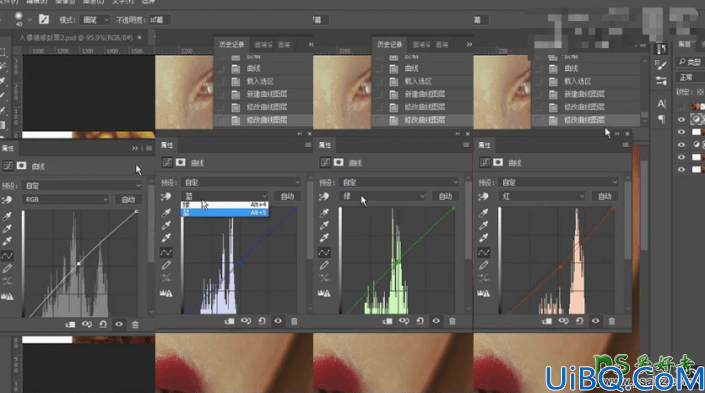Open brush 模式 dropdown in options bar
The width and height of the screenshot is (705, 393).
tap(94, 20)
